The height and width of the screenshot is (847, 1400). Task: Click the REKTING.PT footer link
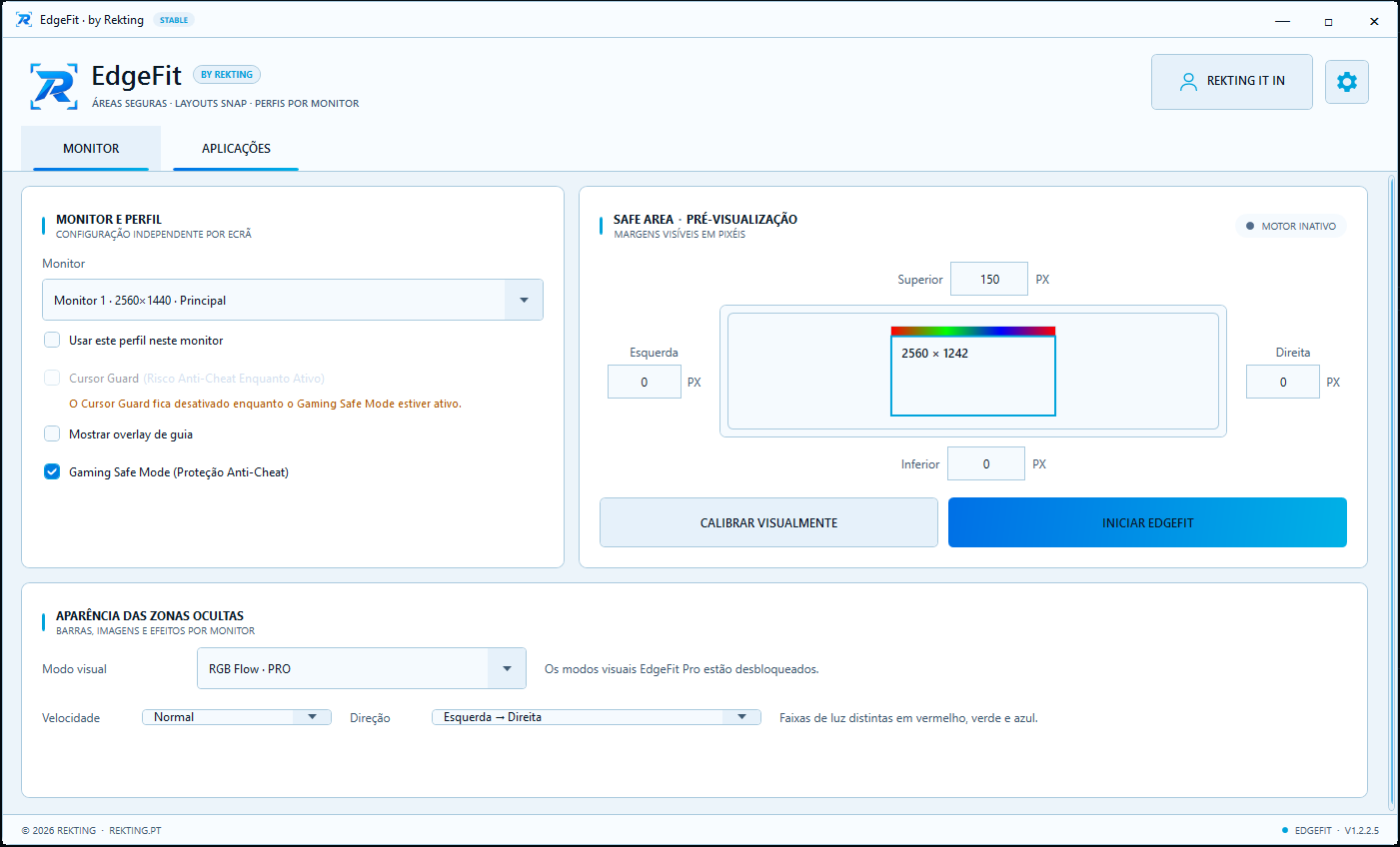point(135,831)
